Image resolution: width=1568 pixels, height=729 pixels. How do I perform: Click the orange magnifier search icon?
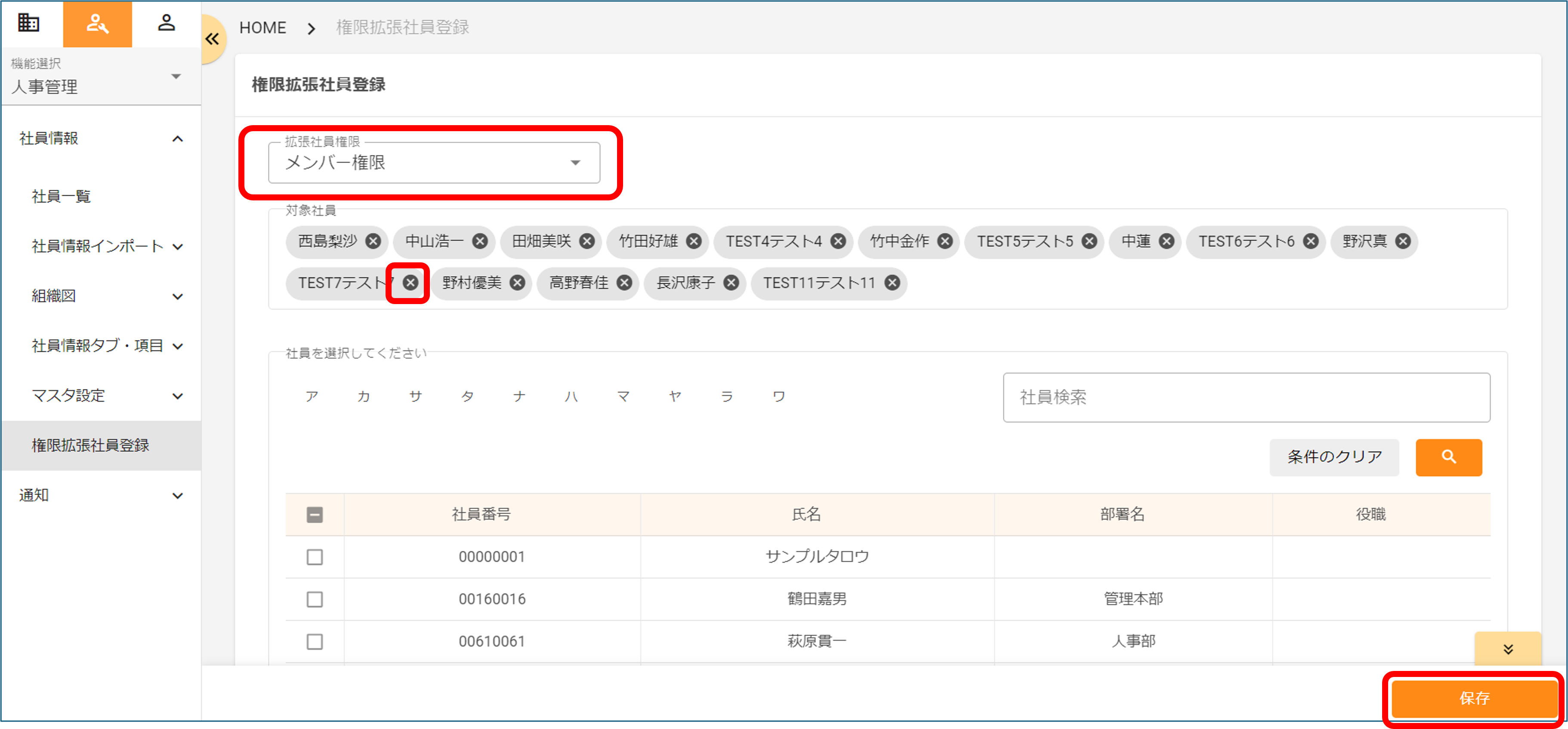1449,457
